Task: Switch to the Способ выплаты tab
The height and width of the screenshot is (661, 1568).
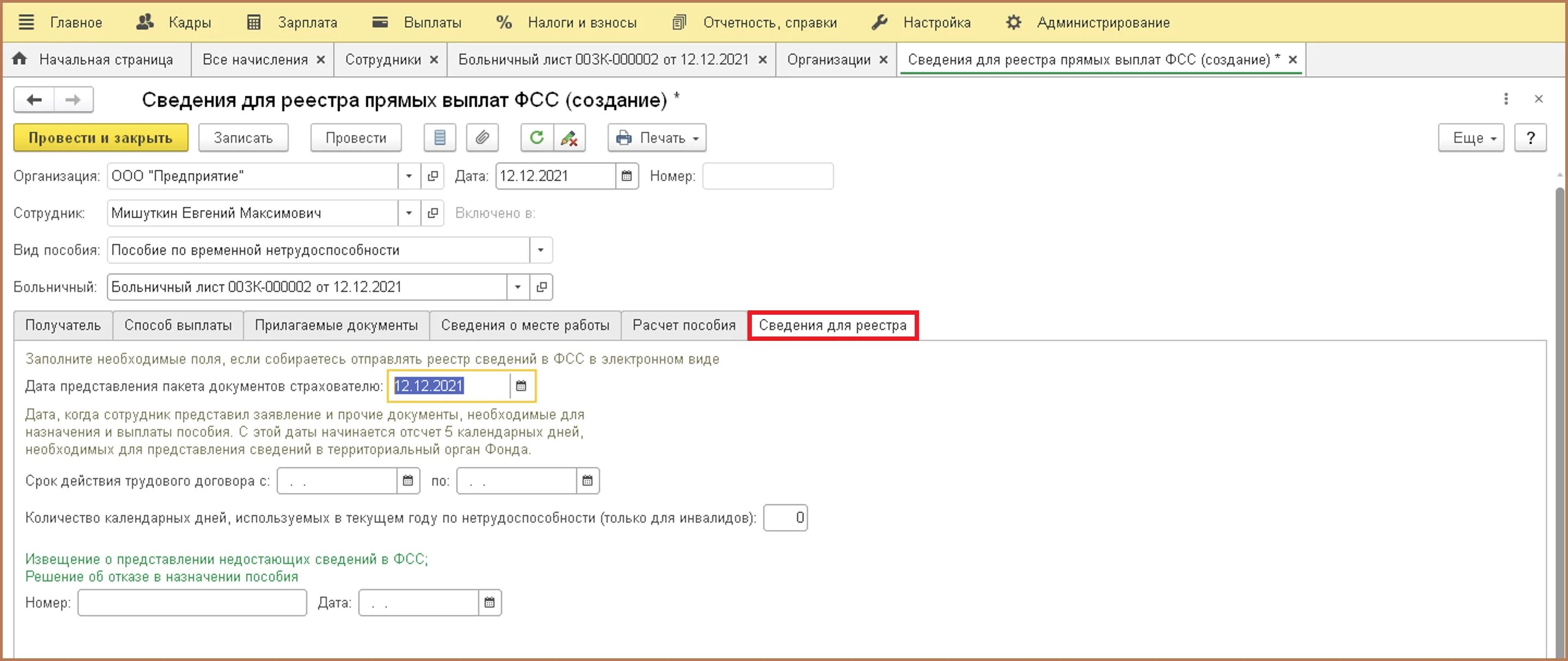Action: 179,326
